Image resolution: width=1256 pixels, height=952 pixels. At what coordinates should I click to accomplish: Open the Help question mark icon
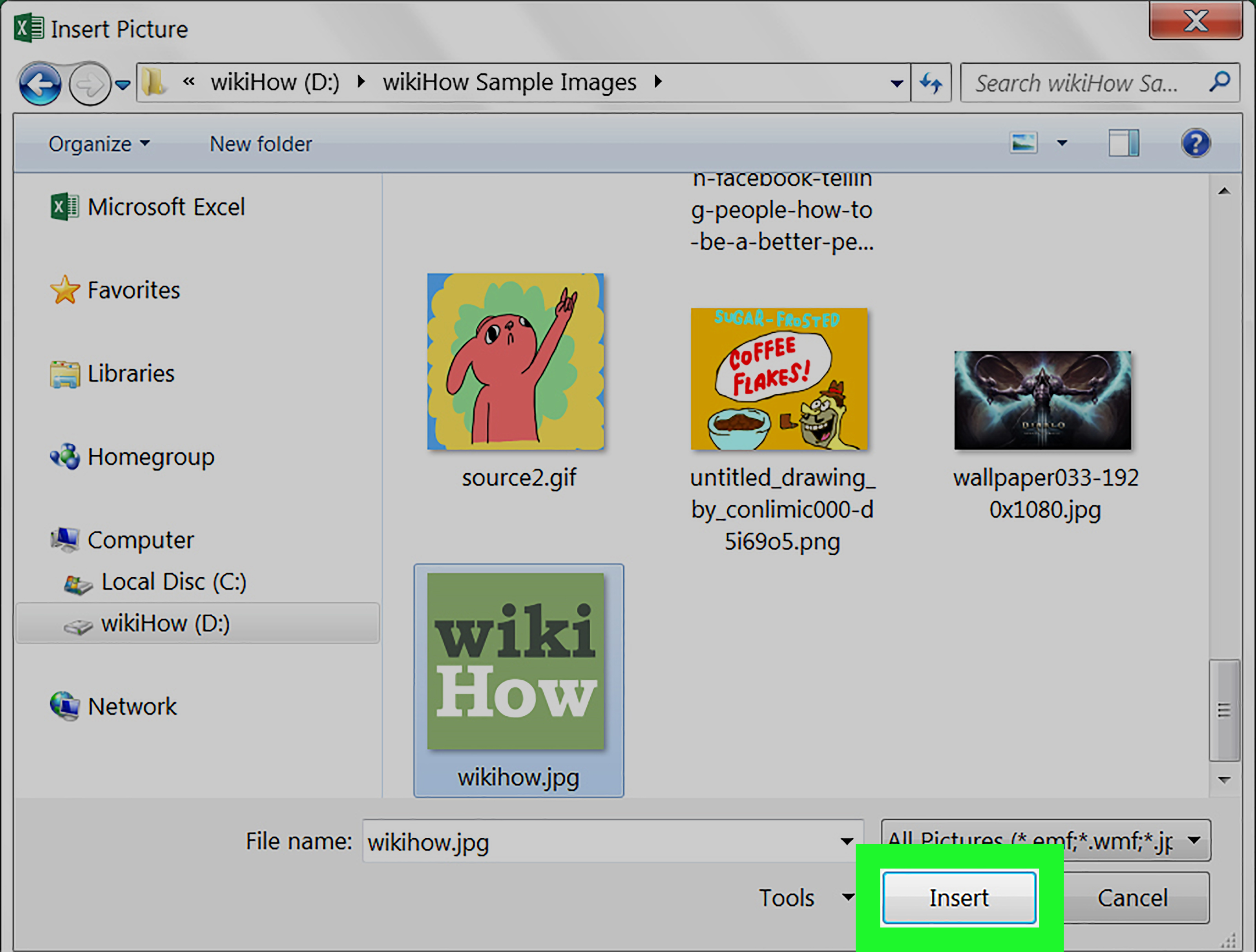point(1196,143)
